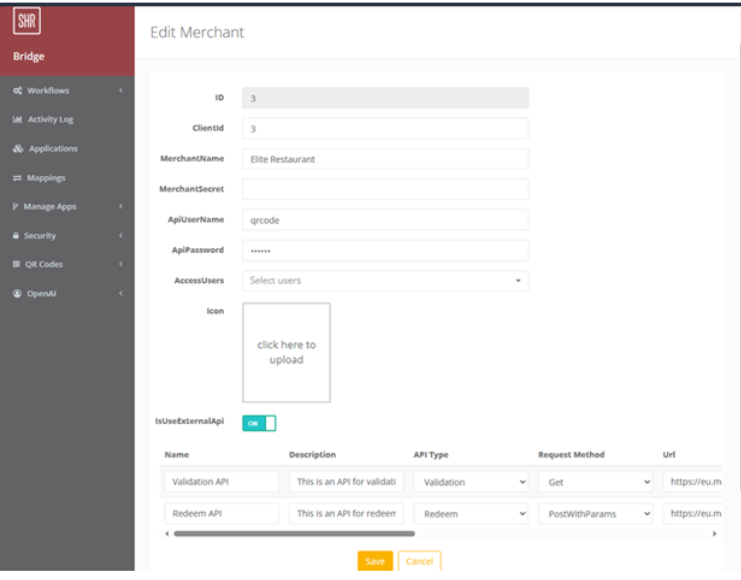Screen dimensions: 741x580
Task: Click the ApiPassword field
Action: click(385, 251)
